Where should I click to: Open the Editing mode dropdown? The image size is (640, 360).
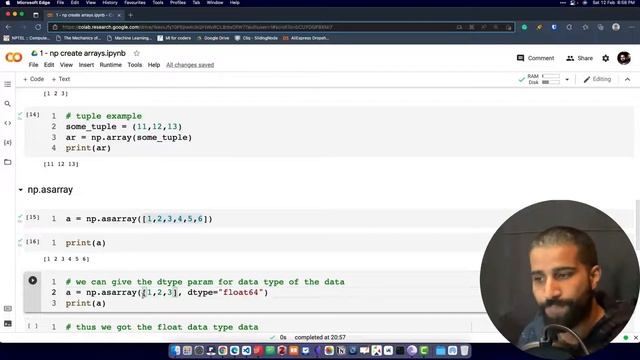[x=597, y=79]
